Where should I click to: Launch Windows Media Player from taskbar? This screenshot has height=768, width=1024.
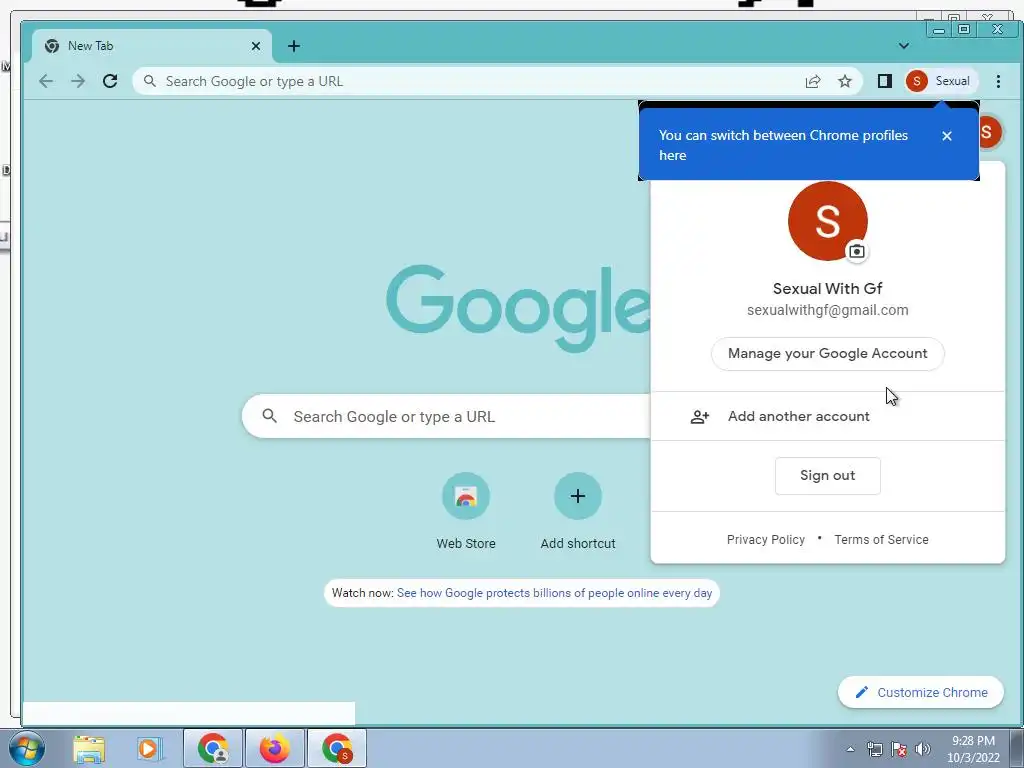[148, 748]
